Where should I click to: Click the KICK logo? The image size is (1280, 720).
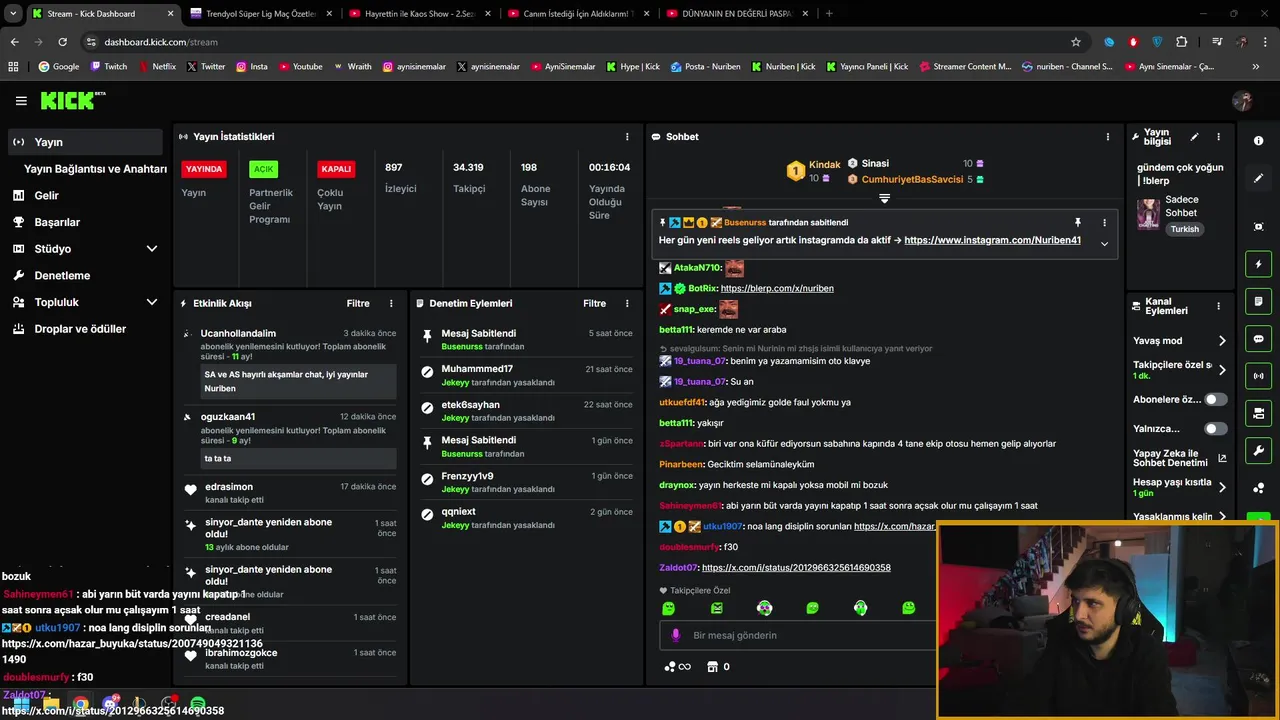72,101
